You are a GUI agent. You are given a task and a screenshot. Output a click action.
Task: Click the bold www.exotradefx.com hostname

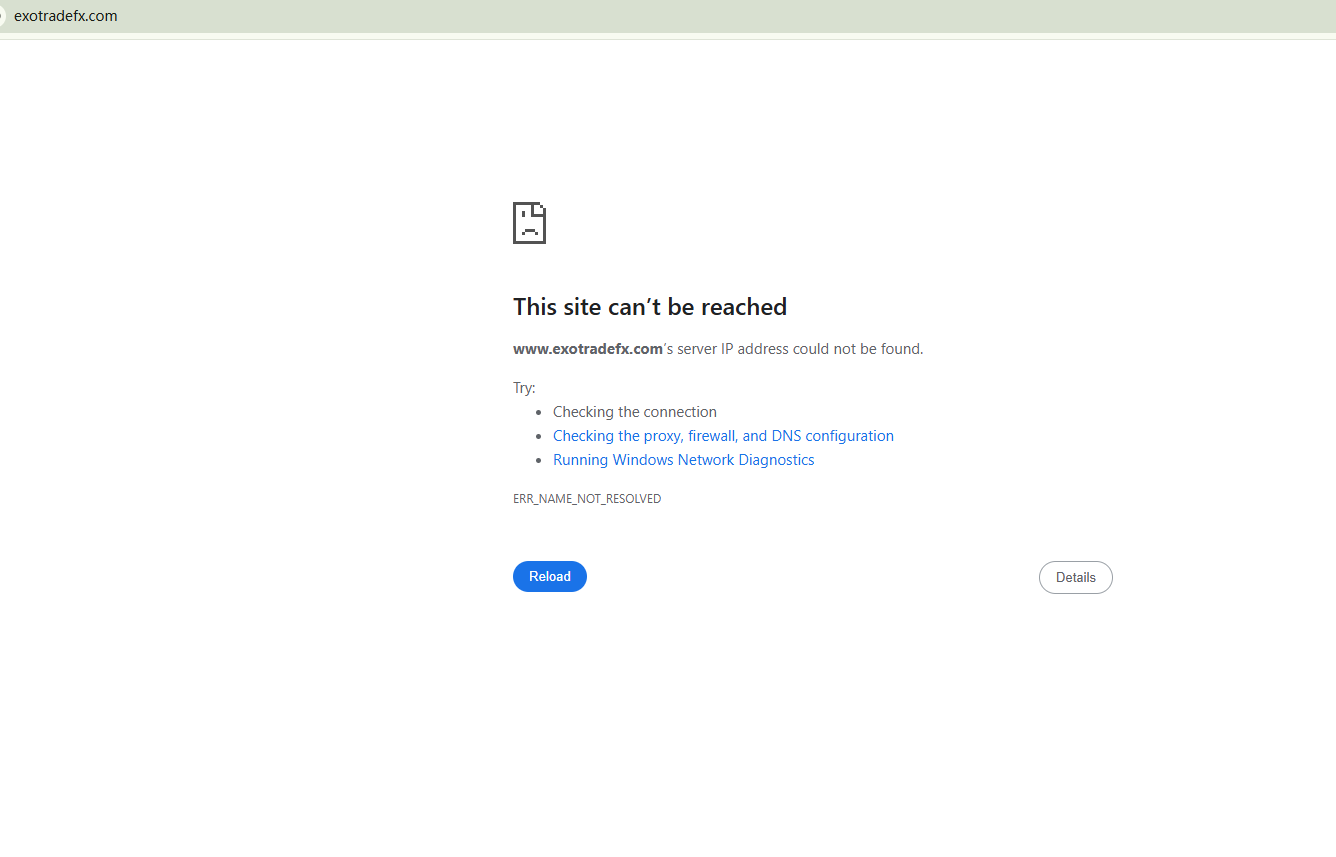pyautogui.click(x=588, y=349)
